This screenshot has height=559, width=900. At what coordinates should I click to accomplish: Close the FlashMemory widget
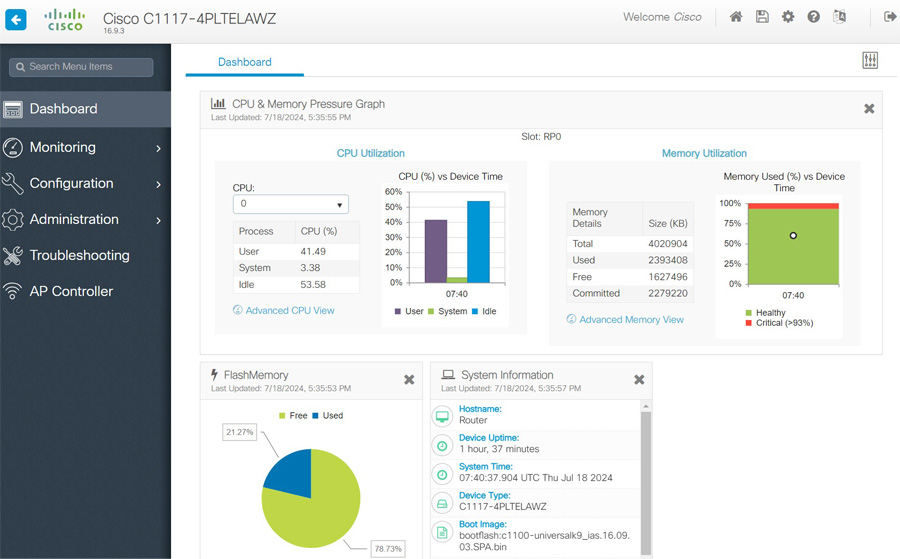[x=409, y=379]
